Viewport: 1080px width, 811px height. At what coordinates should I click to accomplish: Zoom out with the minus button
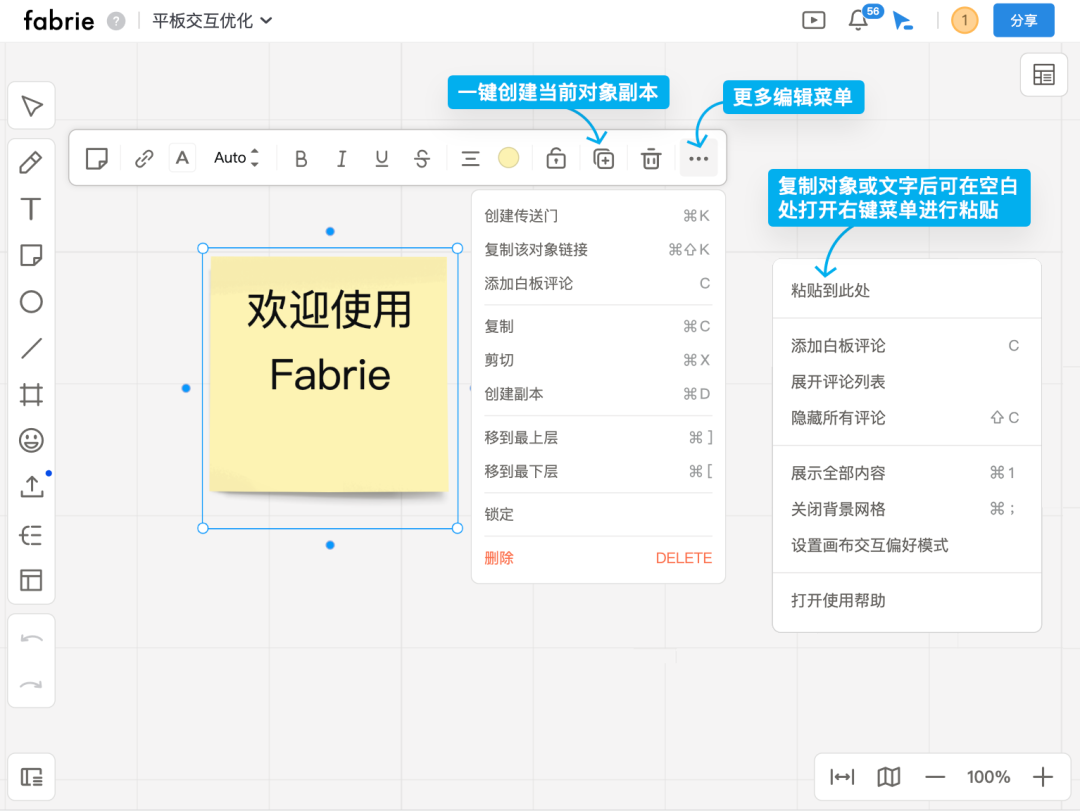click(935, 777)
